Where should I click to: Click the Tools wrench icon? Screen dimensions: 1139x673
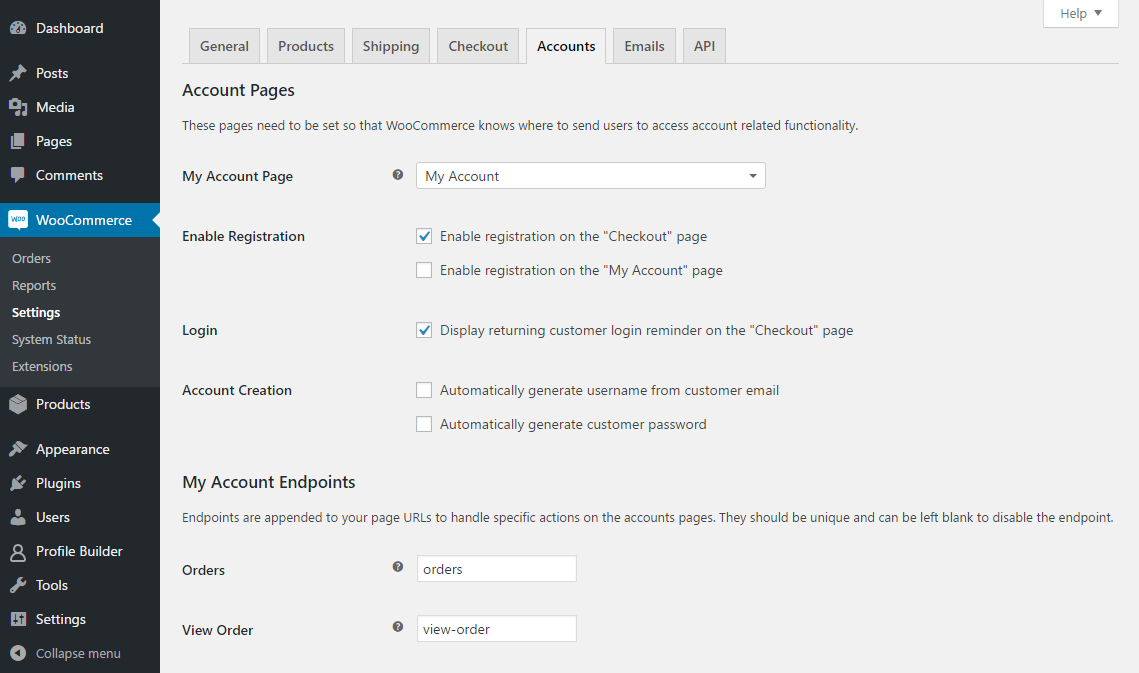tap(18, 585)
